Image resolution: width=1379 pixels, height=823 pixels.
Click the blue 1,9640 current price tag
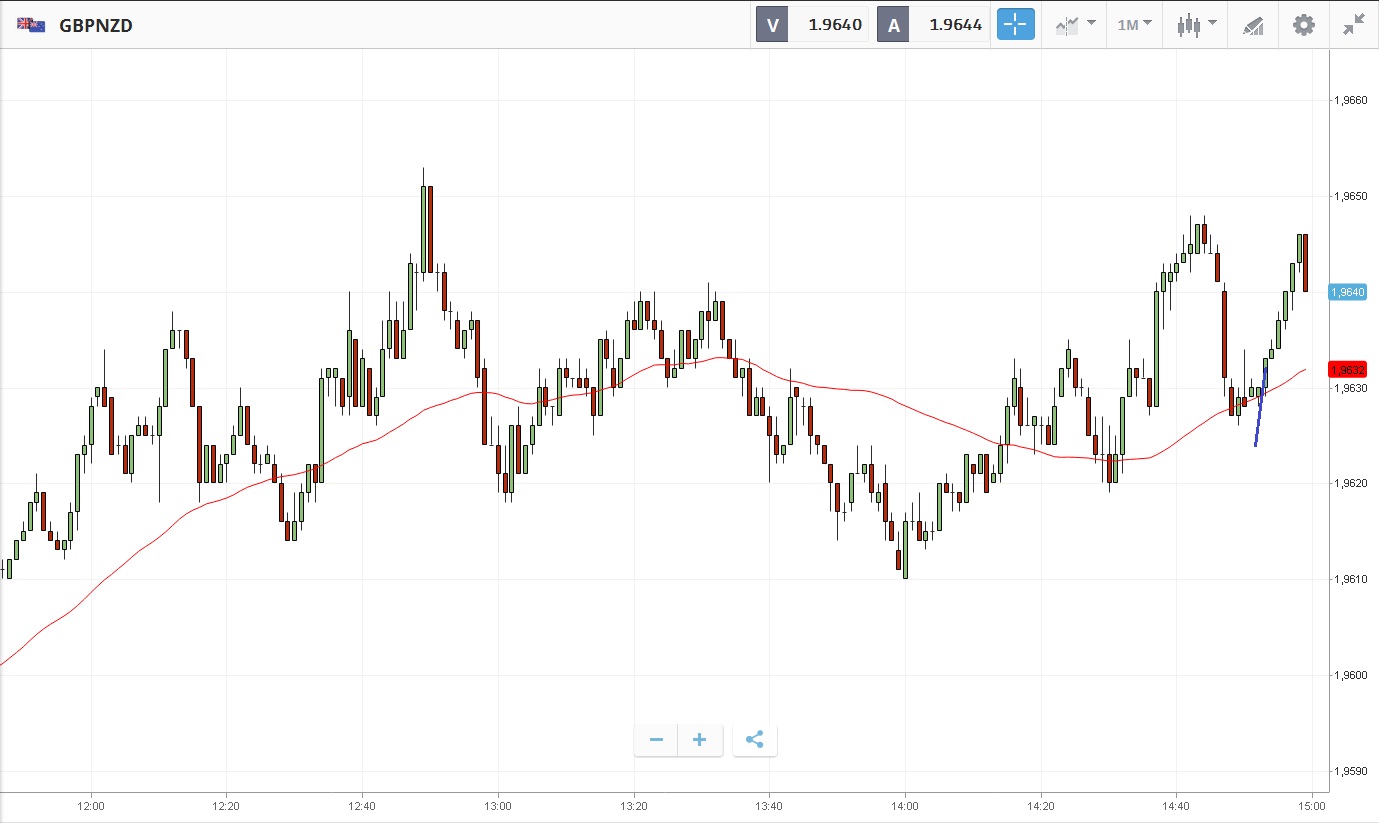coord(1347,292)
